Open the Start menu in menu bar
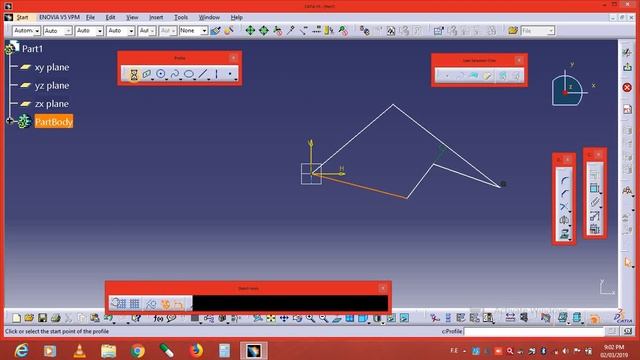640x360 pixels. pos(22,18)
